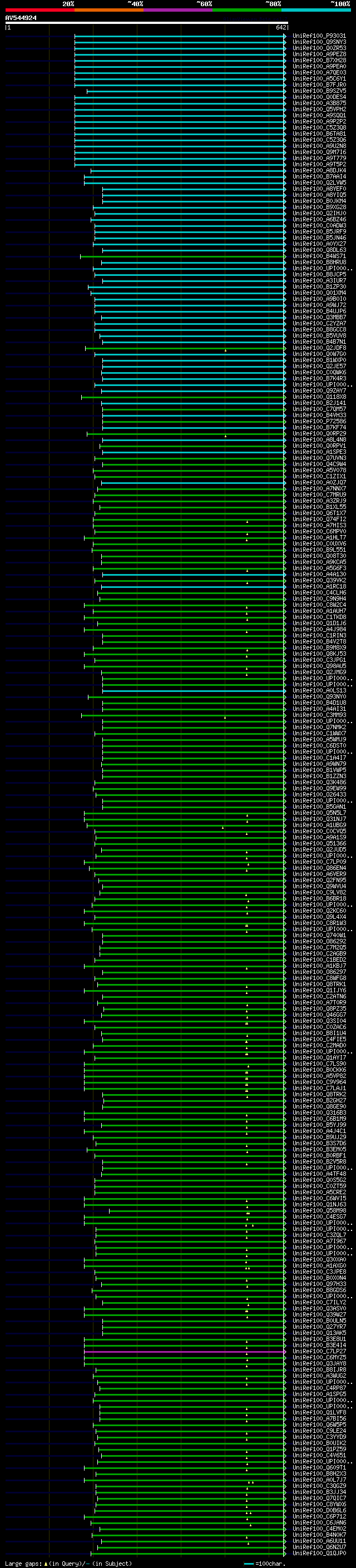The height and width of the screenshot is (1568, 356).
Task: Click the =100char. scale legend
Action: 264,1563
